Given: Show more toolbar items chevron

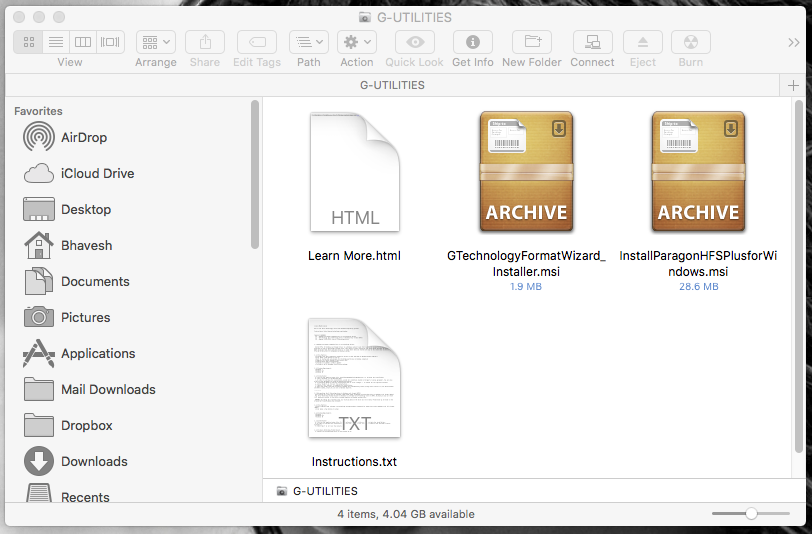Looking at the screenshot, I should coord(793,42).
